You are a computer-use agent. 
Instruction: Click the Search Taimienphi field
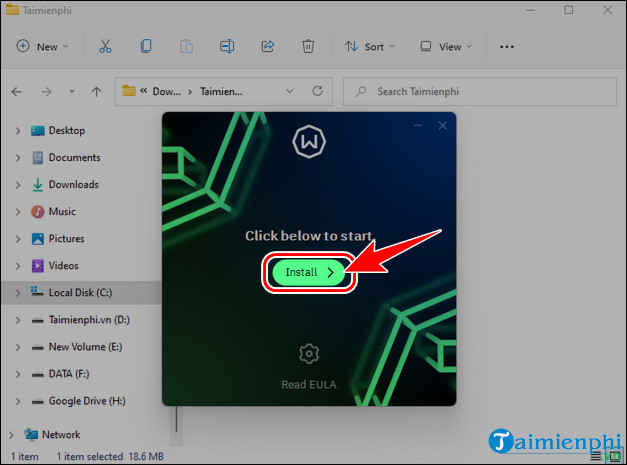(x=480, y=92)
